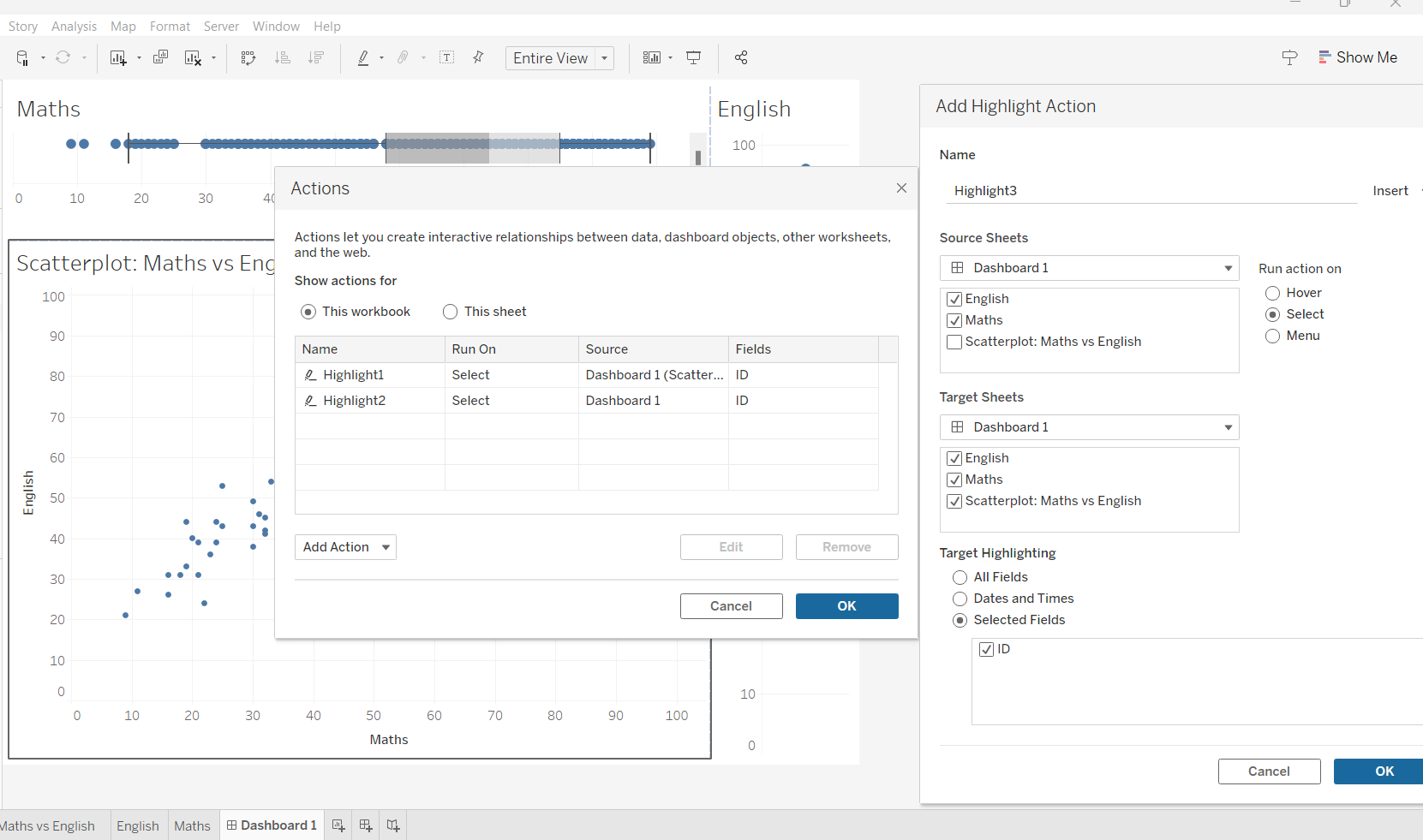The height and width of the screenshot is (840, 1423).
Task: Add a new dashboard from bottom tab bar
Action: [366, 825]
